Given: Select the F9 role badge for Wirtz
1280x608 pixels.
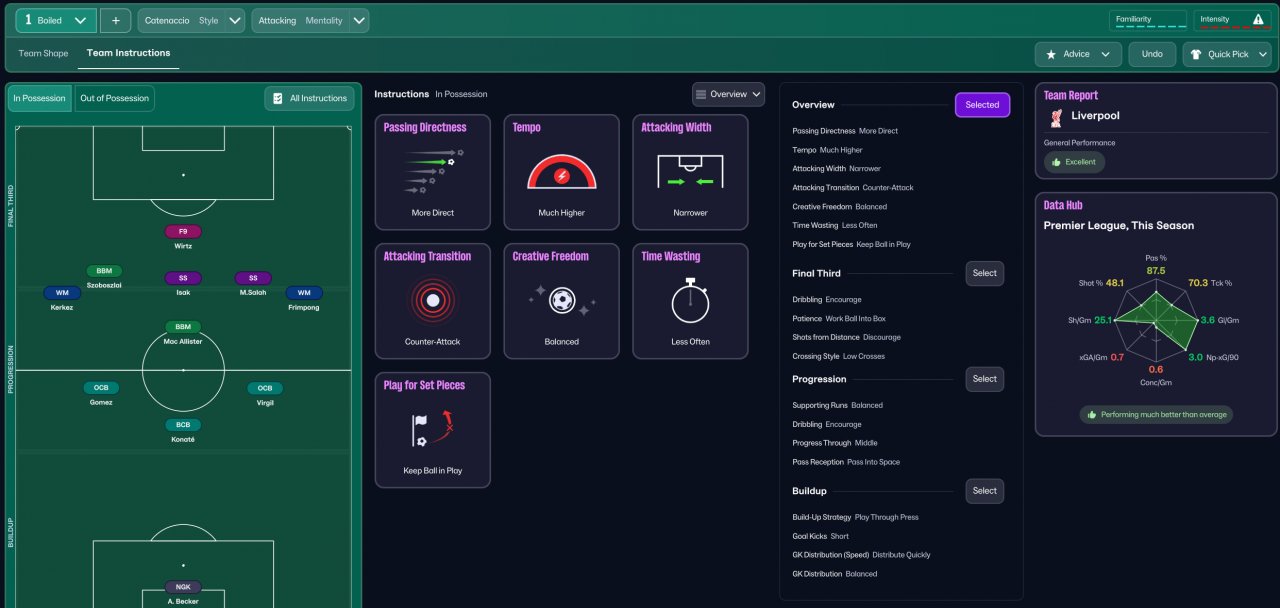Looking at the screenshot, I should pyautogui.click(x=183, y=231).
